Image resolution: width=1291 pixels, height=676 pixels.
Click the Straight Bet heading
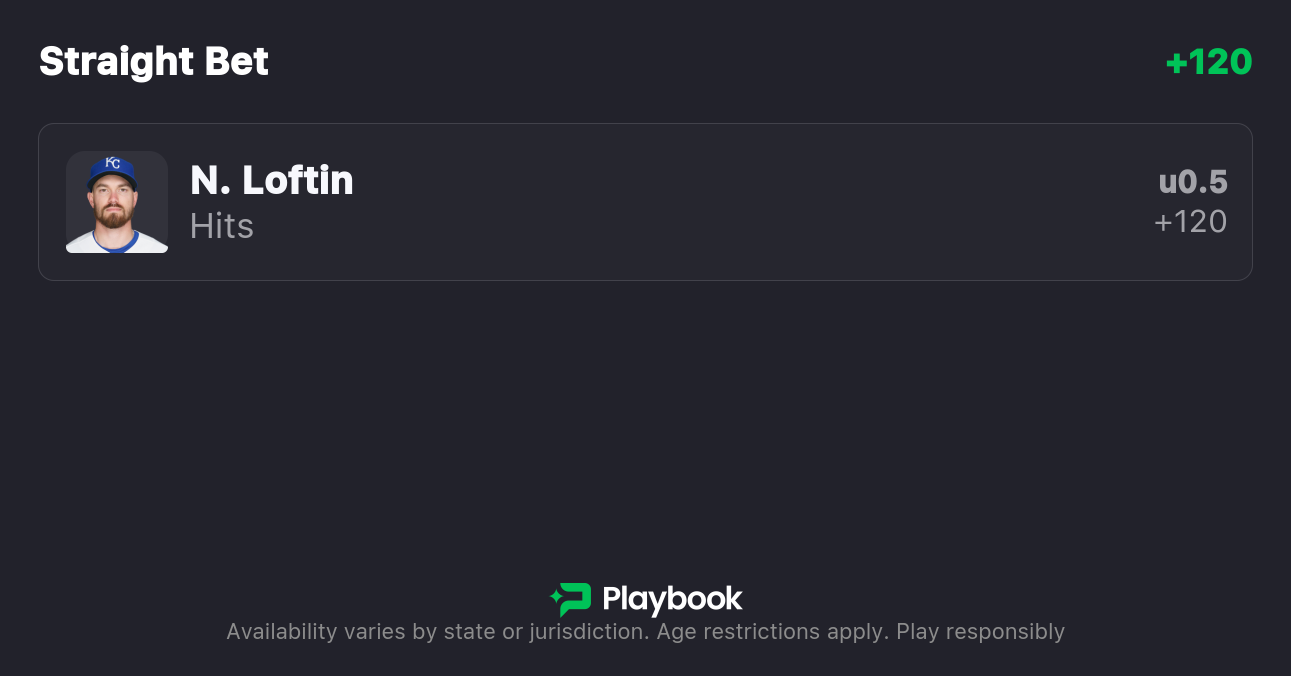154,62
